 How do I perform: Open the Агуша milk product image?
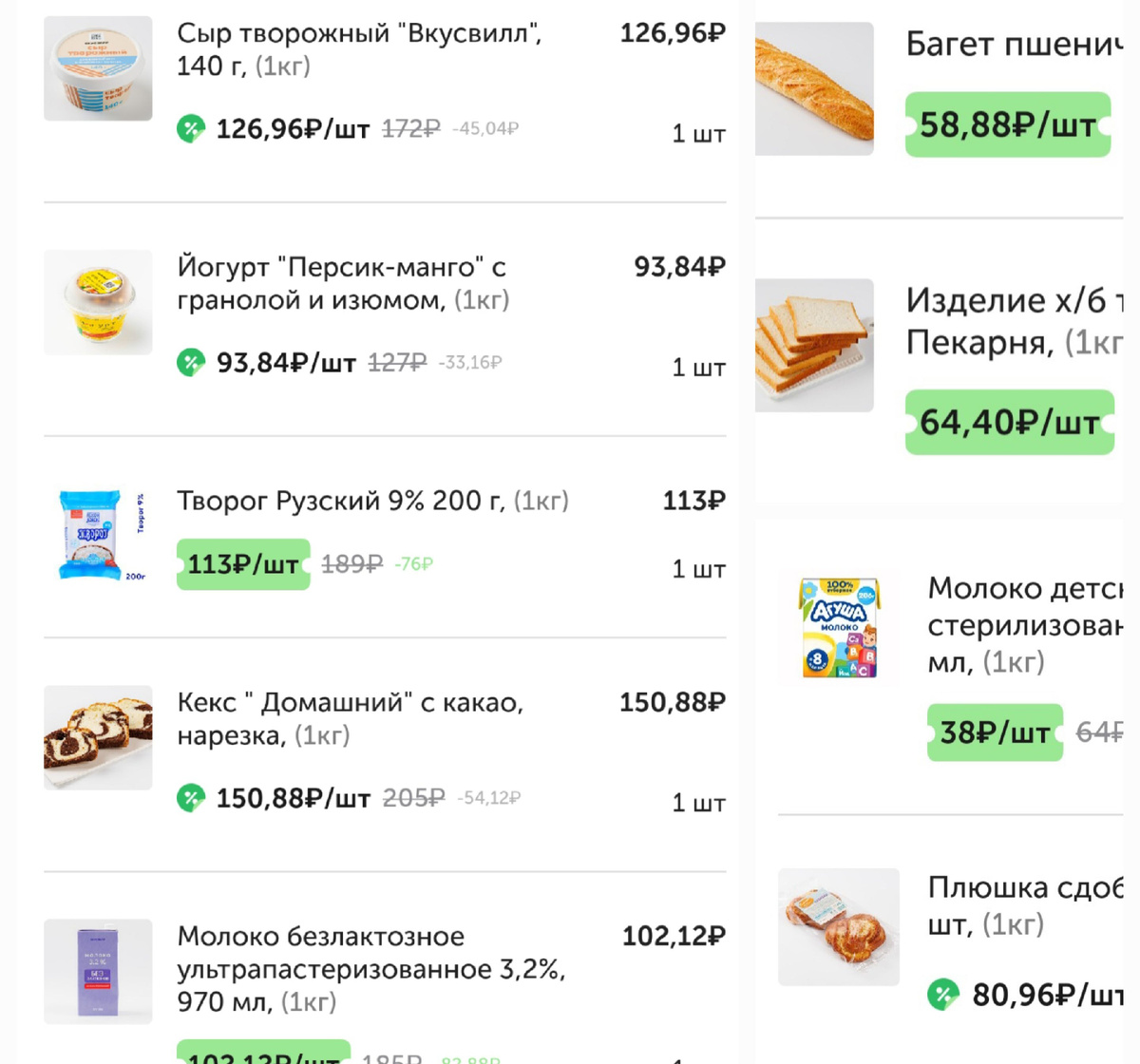pyautogui.click(x=839, y=627)
